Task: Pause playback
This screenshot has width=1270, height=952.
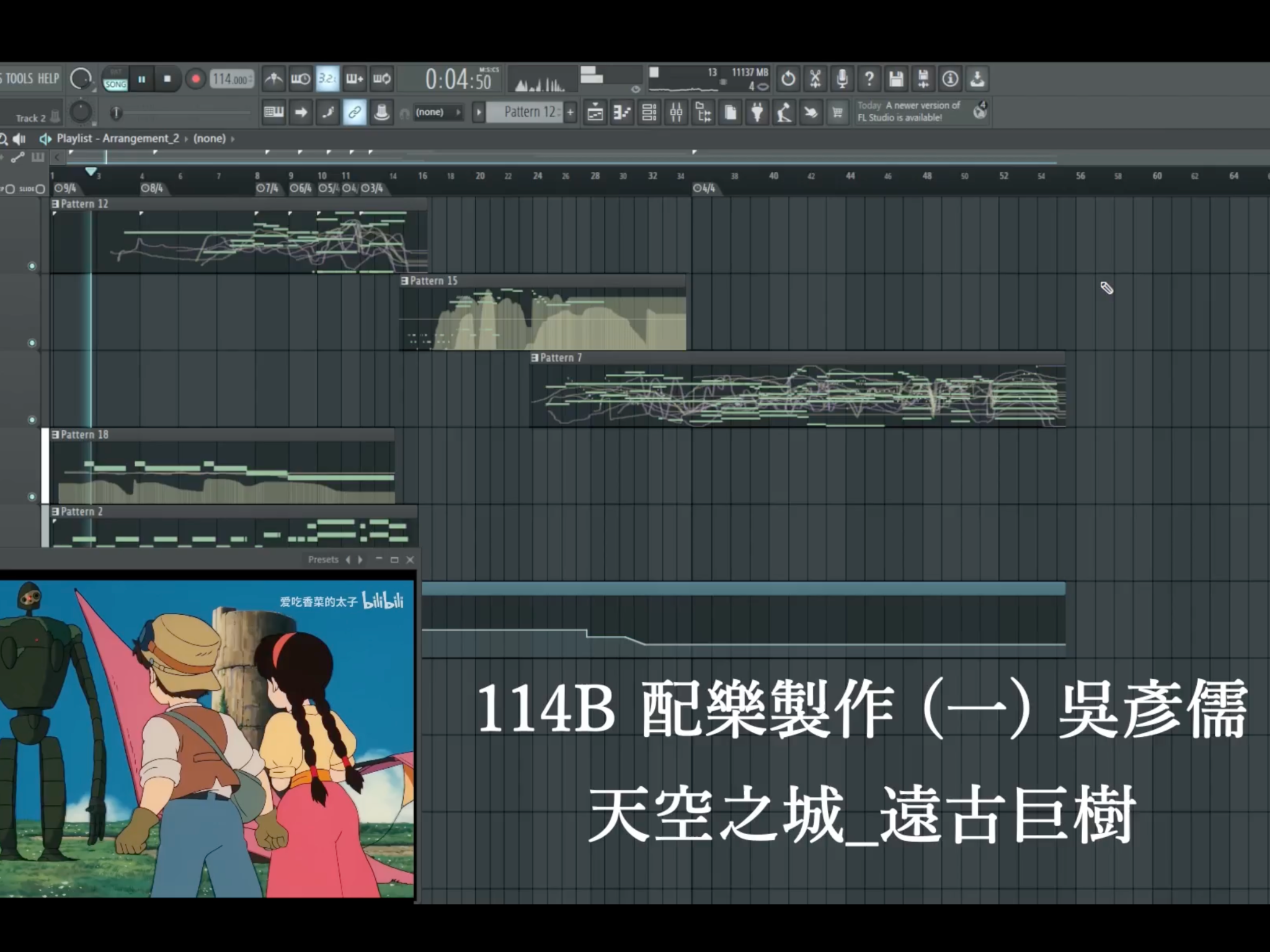Action: tap(141, 79)
